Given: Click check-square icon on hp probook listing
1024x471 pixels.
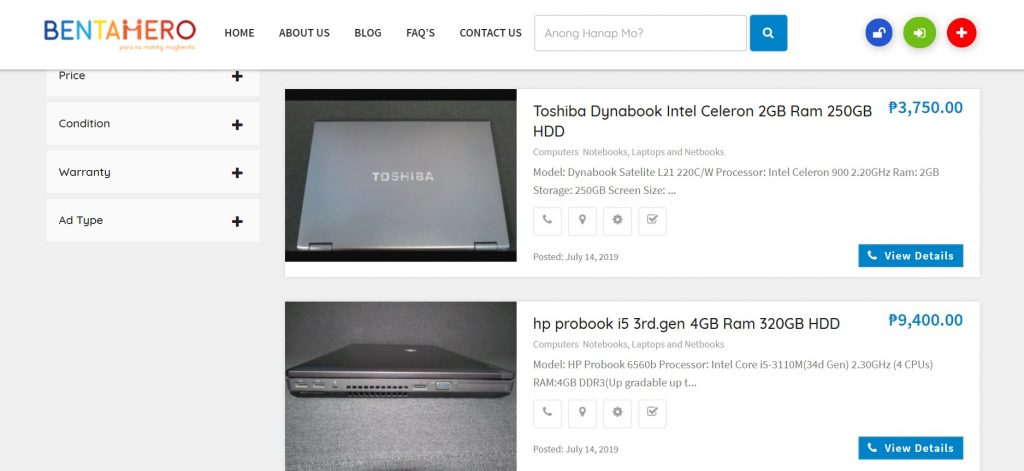Looking at the screenshot, I should 652,414.
